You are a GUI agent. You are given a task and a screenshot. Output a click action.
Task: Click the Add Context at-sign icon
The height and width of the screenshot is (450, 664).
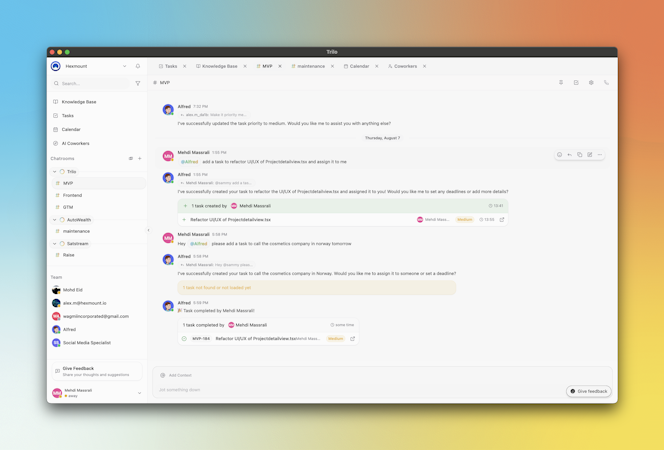point(163,375)
